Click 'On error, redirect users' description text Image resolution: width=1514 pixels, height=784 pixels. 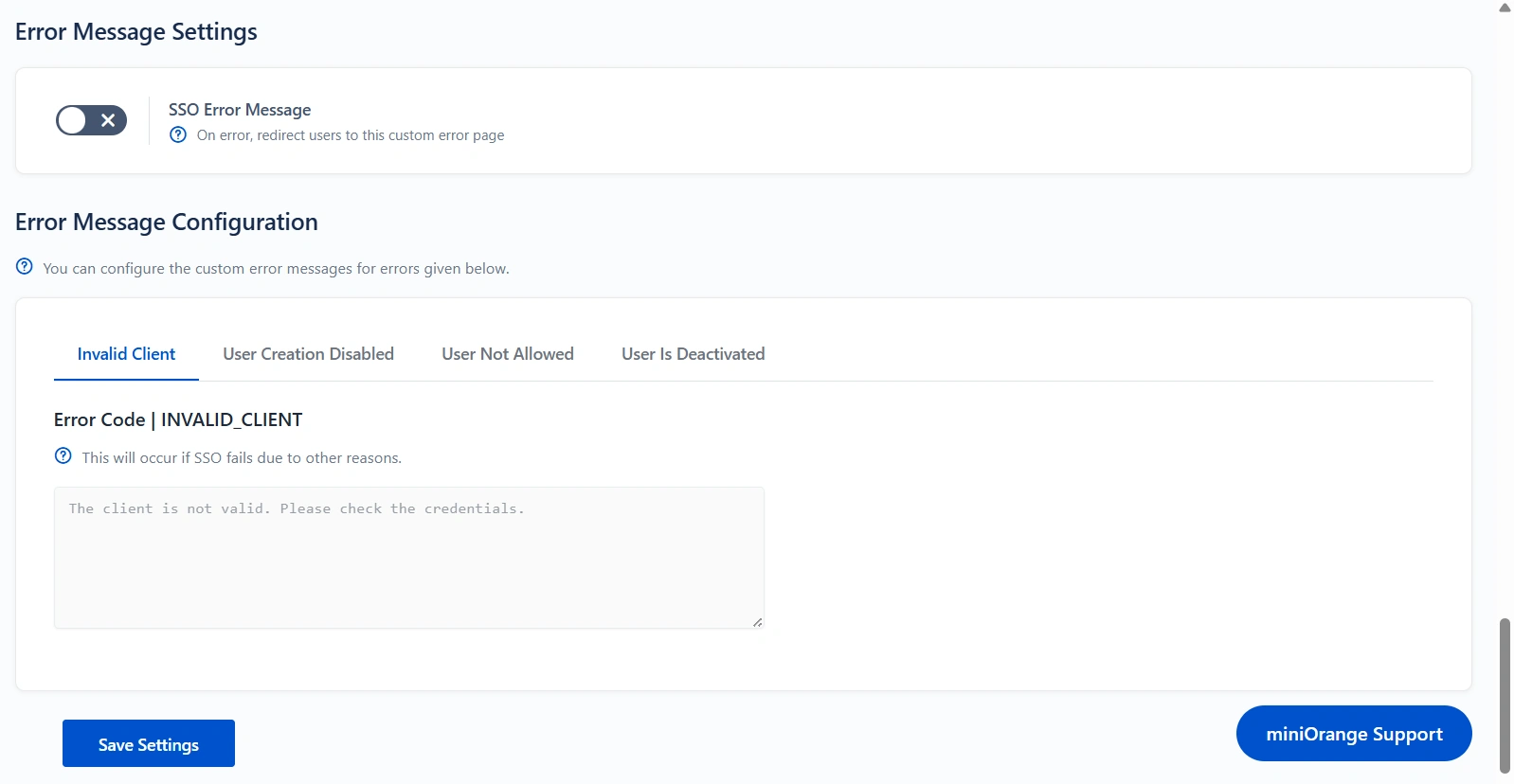[x=350, y=135]
